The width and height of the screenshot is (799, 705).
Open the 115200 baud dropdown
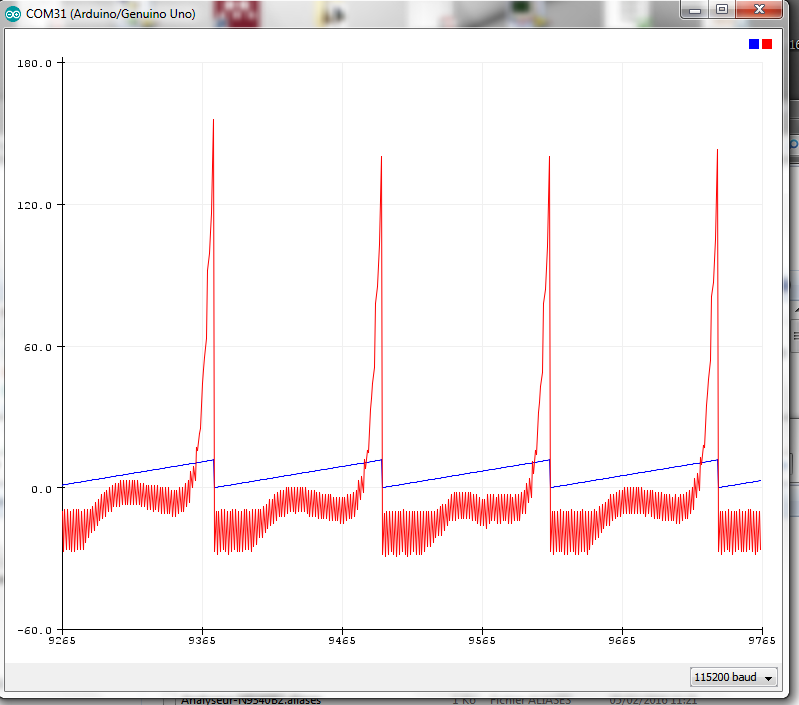tap(733, 677)
